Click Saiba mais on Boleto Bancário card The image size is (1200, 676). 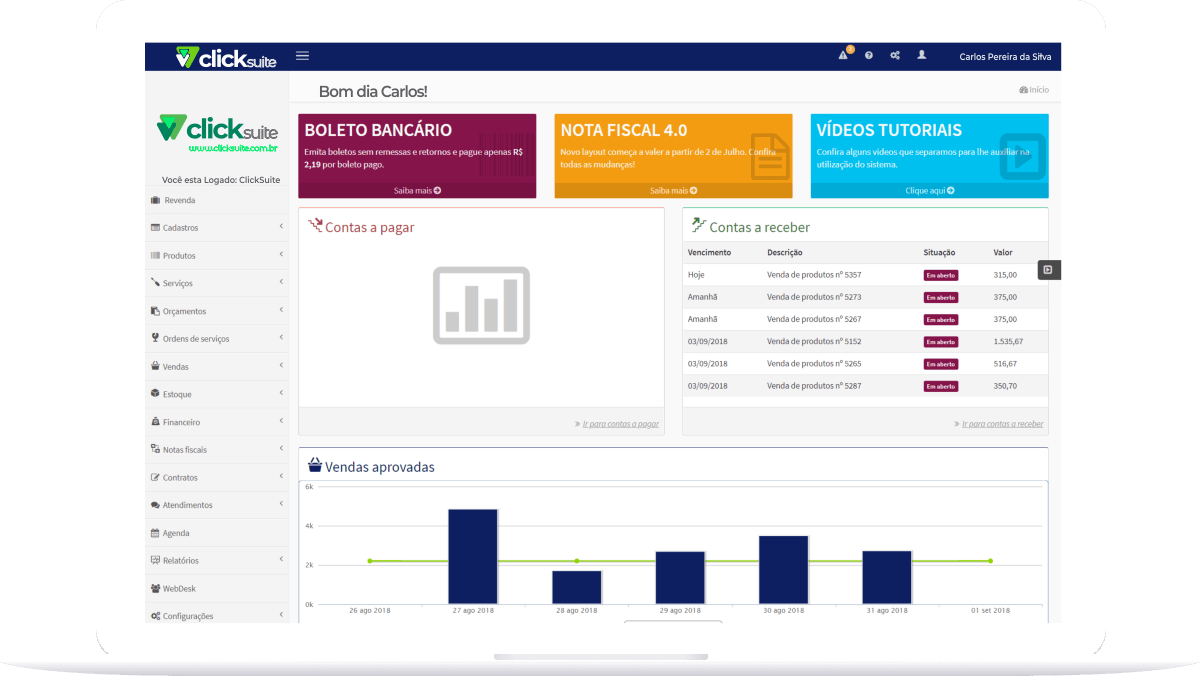tap(417, 190)
